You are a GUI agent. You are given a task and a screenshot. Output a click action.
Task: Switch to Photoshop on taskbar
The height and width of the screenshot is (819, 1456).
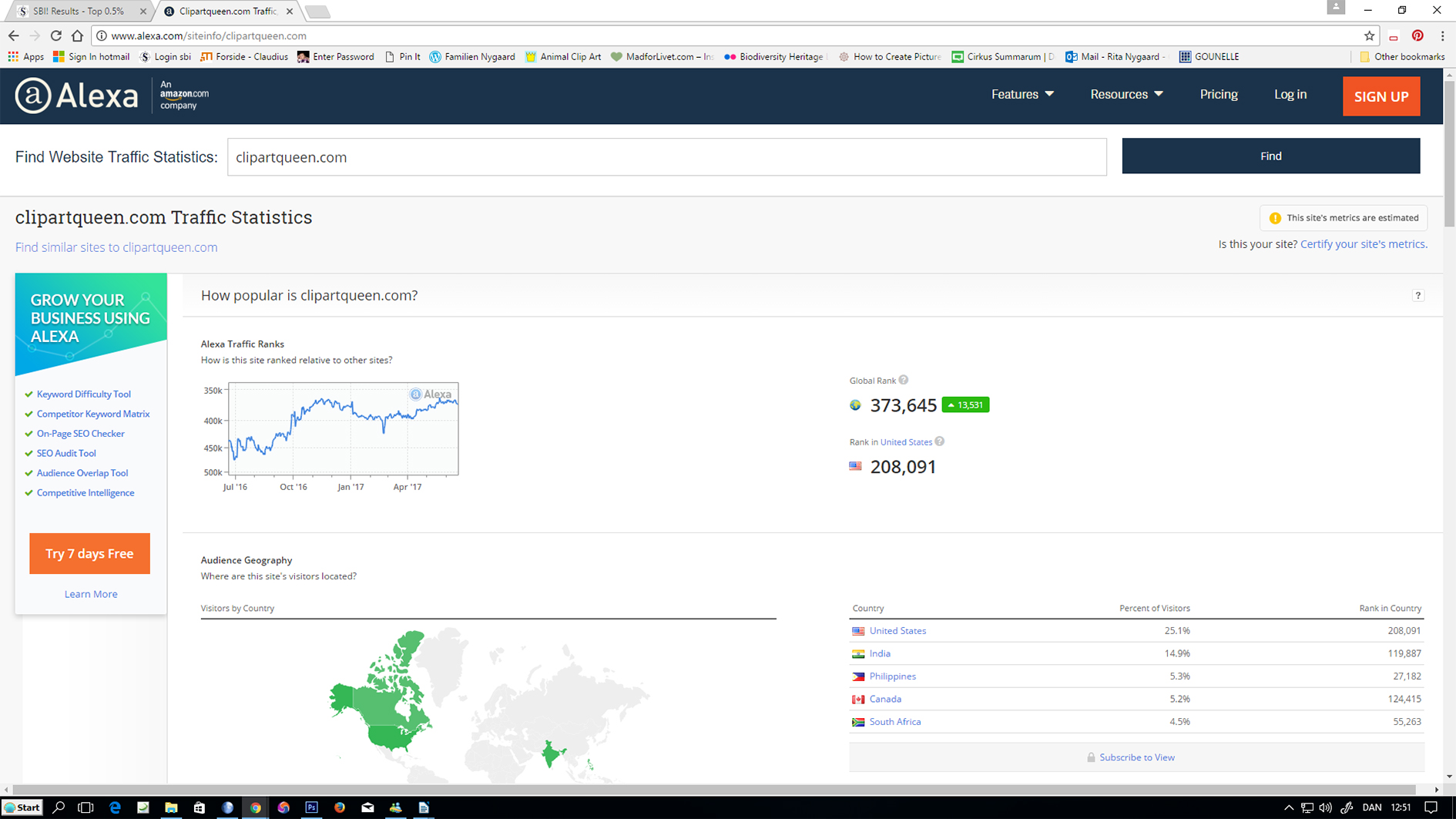[x=311, y=807]
